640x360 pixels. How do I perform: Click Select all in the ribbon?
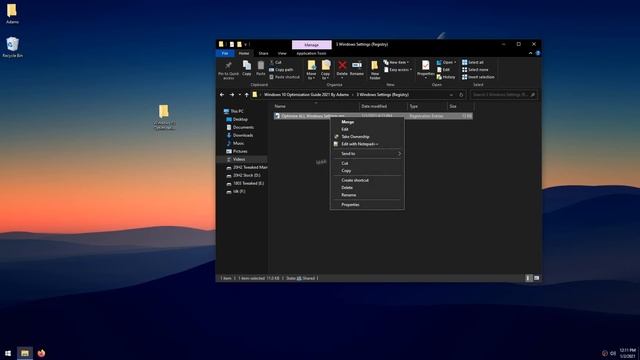pyautogui.click(x=473, y=62)
